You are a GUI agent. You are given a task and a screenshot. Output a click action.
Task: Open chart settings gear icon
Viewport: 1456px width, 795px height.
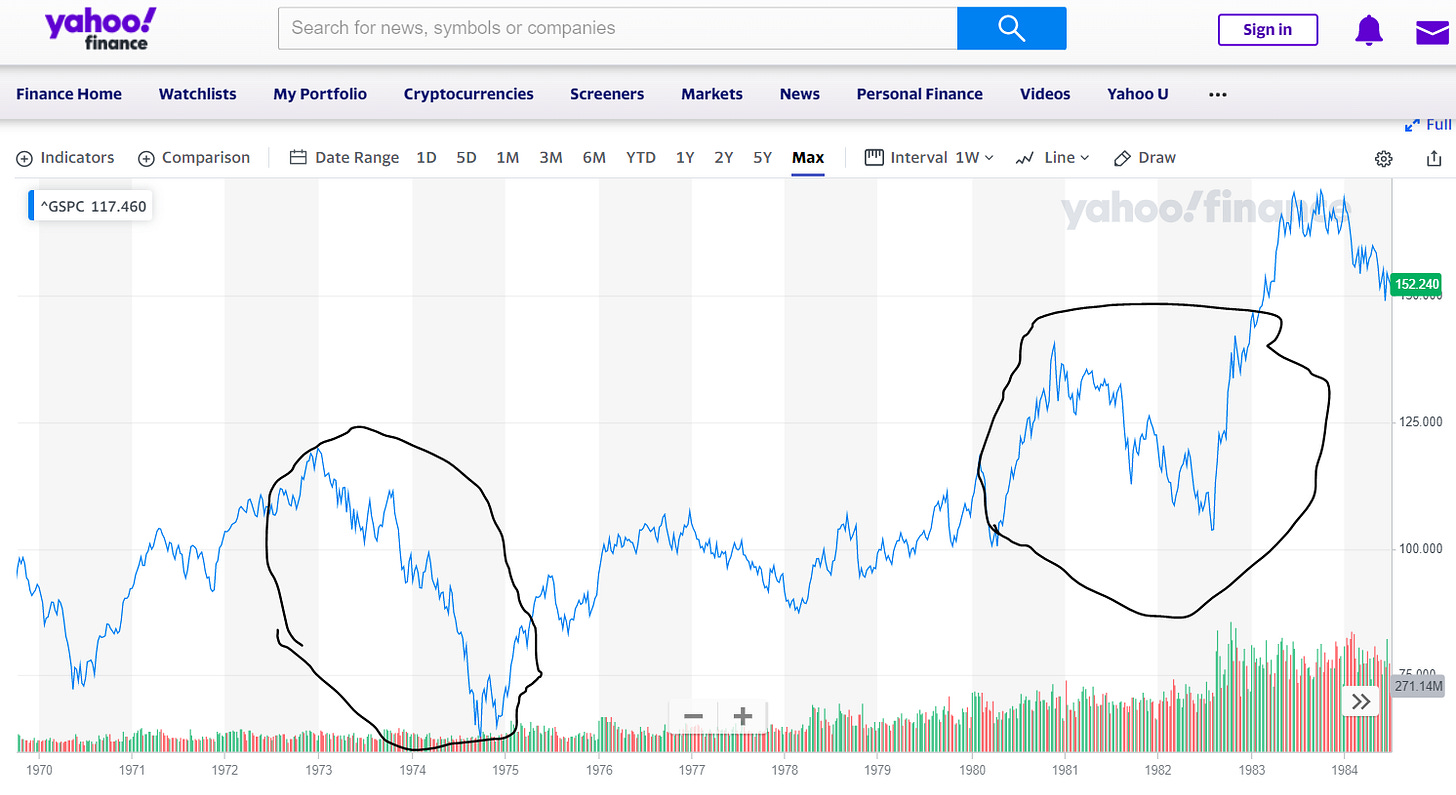click(x=1384, y=158)
